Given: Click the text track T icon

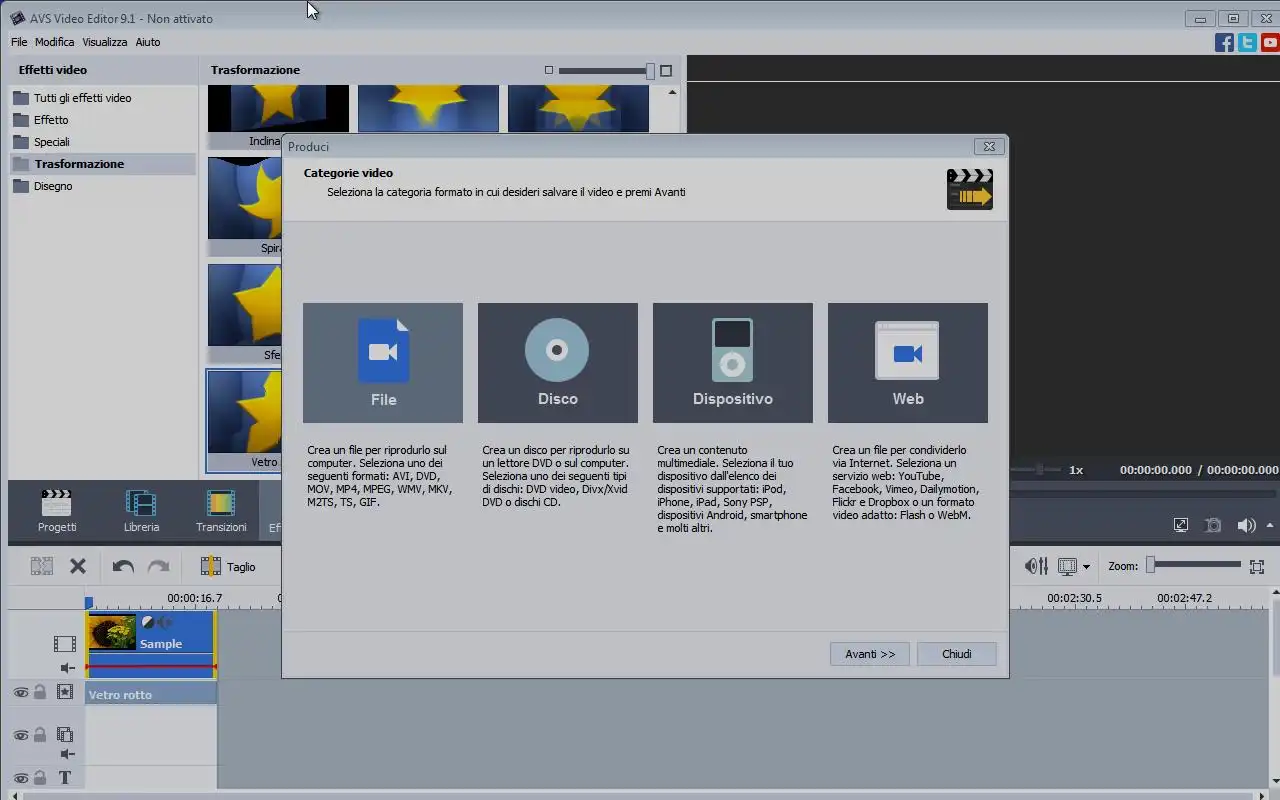Looking at the screenshot, I should tap(65, 777).
